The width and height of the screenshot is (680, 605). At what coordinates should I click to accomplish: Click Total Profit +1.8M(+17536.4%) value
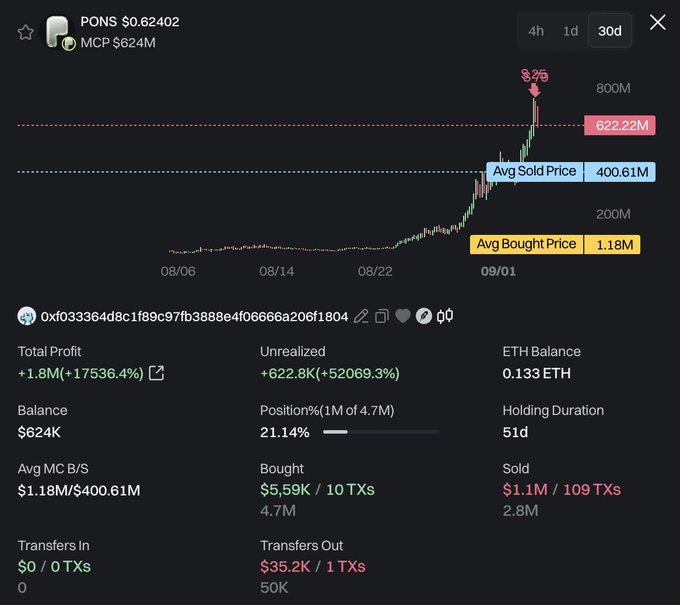point(80,373)
